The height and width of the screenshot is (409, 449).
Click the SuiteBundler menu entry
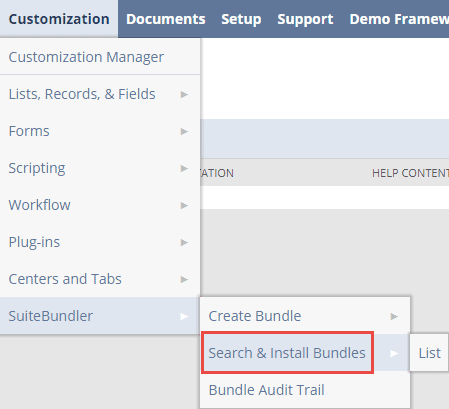pos(100,316)
